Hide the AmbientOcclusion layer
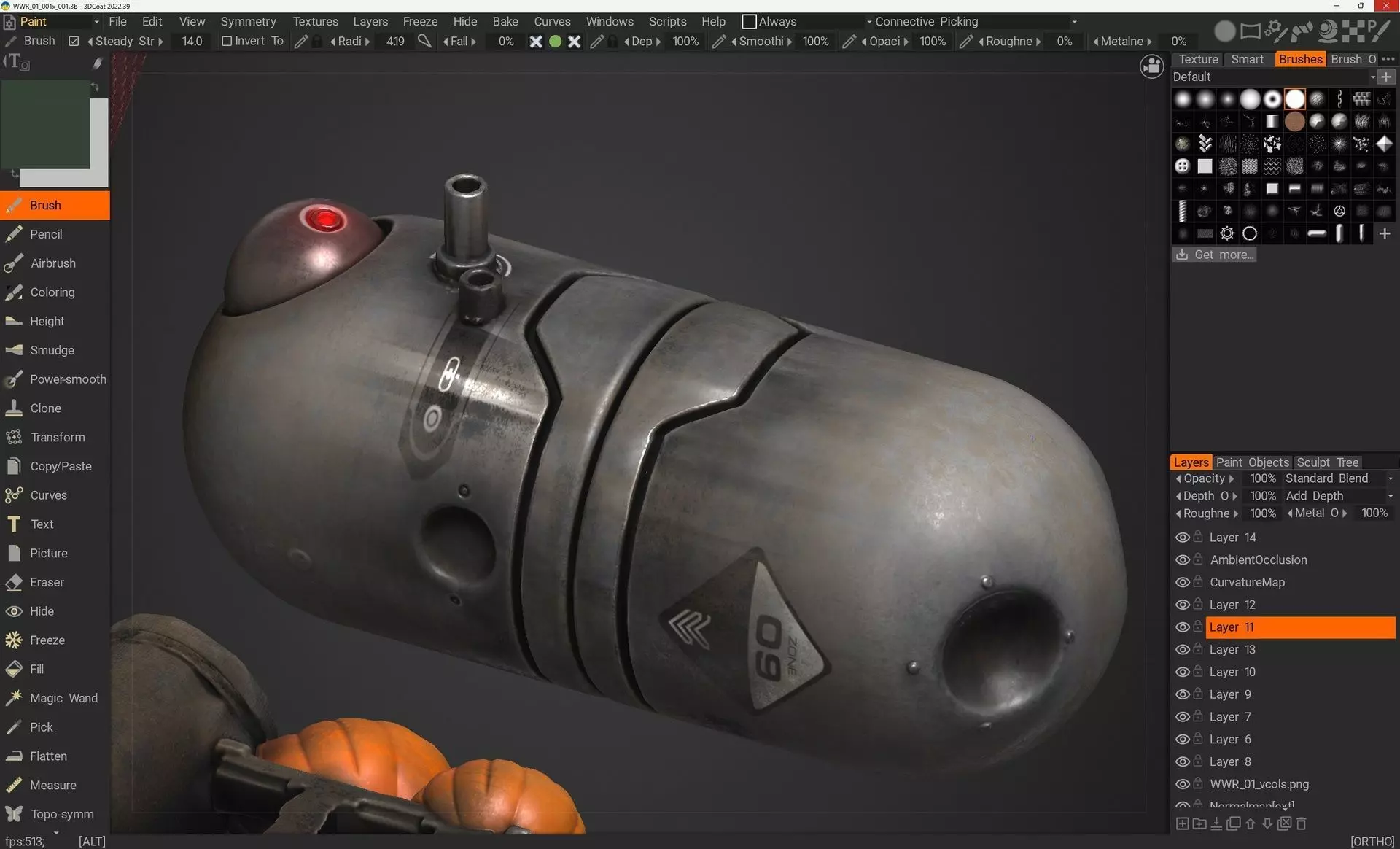 coord(1182,560)
